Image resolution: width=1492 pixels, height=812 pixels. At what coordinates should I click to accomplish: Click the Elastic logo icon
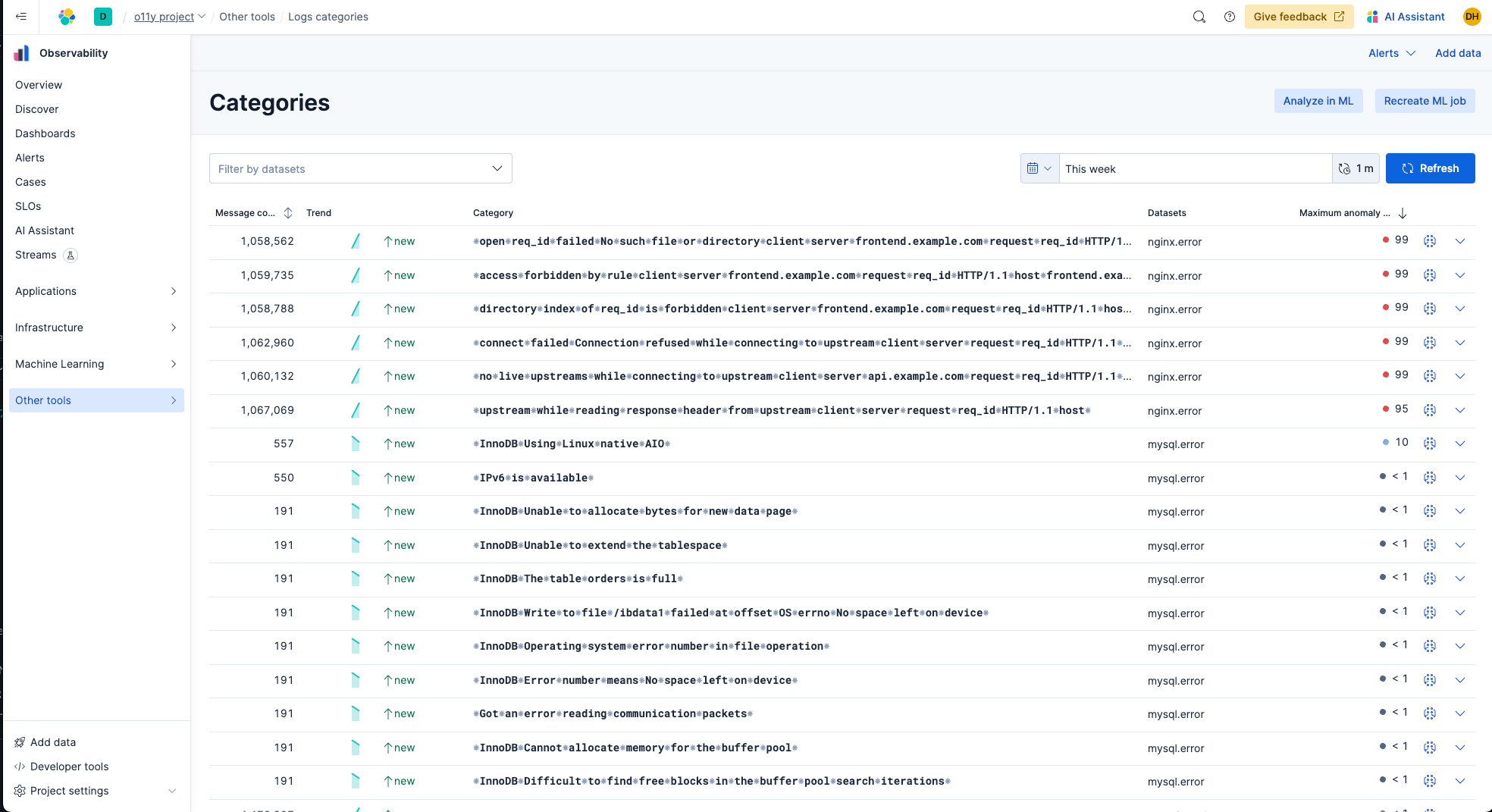(67, 17)
